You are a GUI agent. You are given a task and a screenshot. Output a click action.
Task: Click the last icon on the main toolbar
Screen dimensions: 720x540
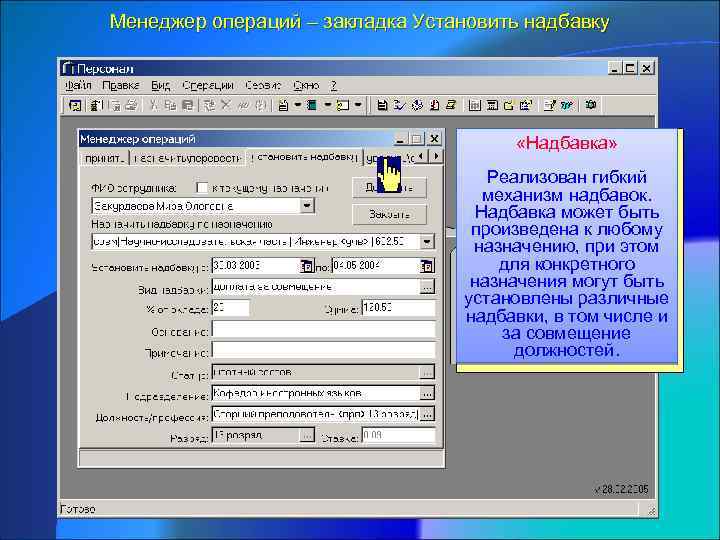(591, 106)
